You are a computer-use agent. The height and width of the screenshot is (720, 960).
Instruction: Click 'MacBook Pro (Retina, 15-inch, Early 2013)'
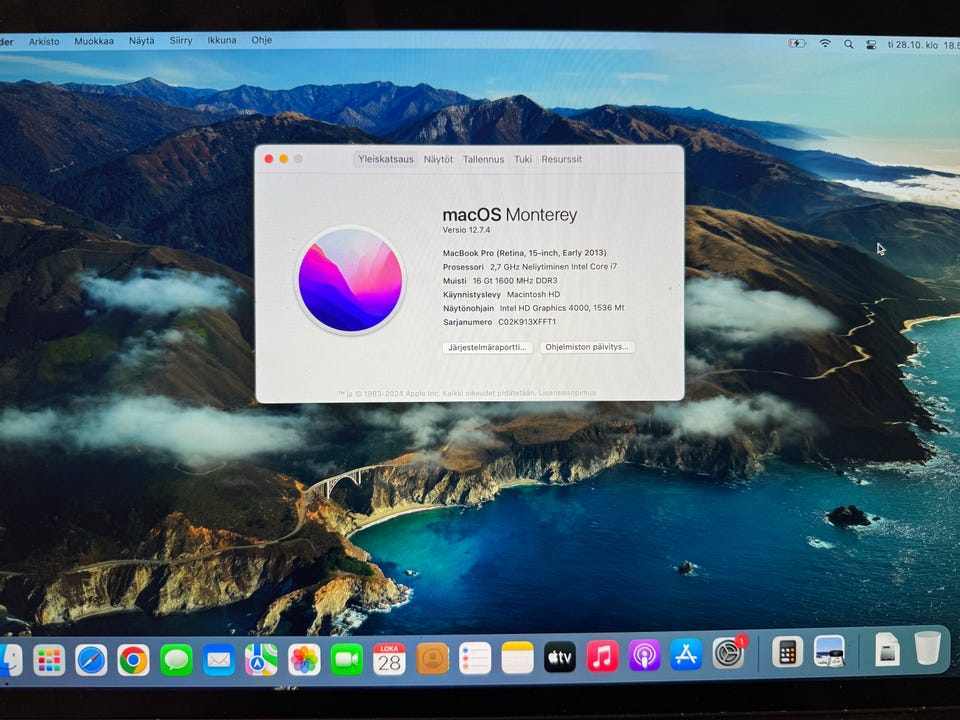click(x=525, y=253)
